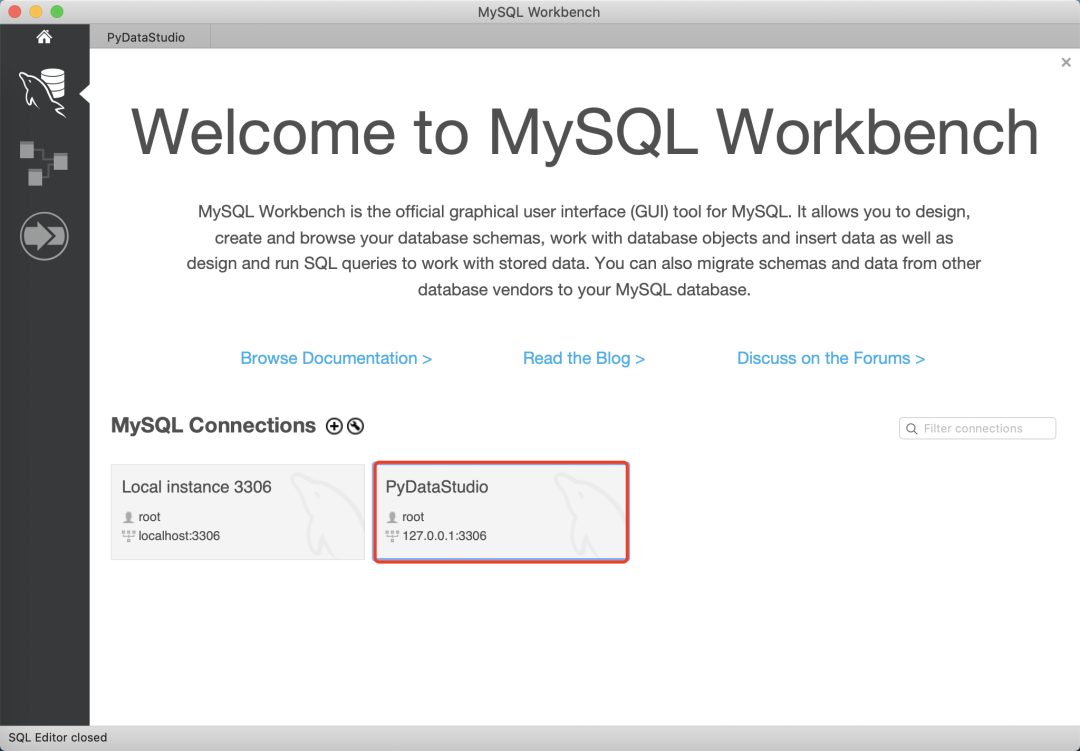Click the search magnifier in filter box
Viewport: 1080px width, 751px height.
(x=911, y=429)
